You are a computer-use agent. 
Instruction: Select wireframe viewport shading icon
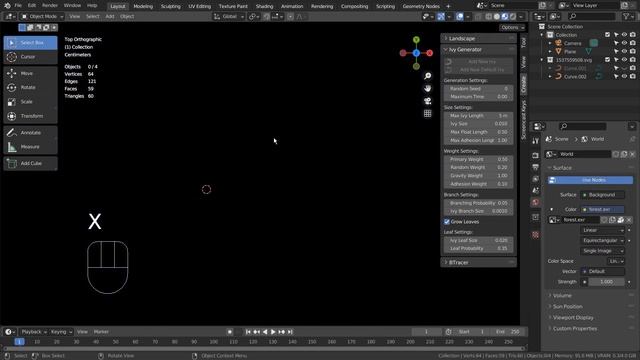(x=489, y=17)
